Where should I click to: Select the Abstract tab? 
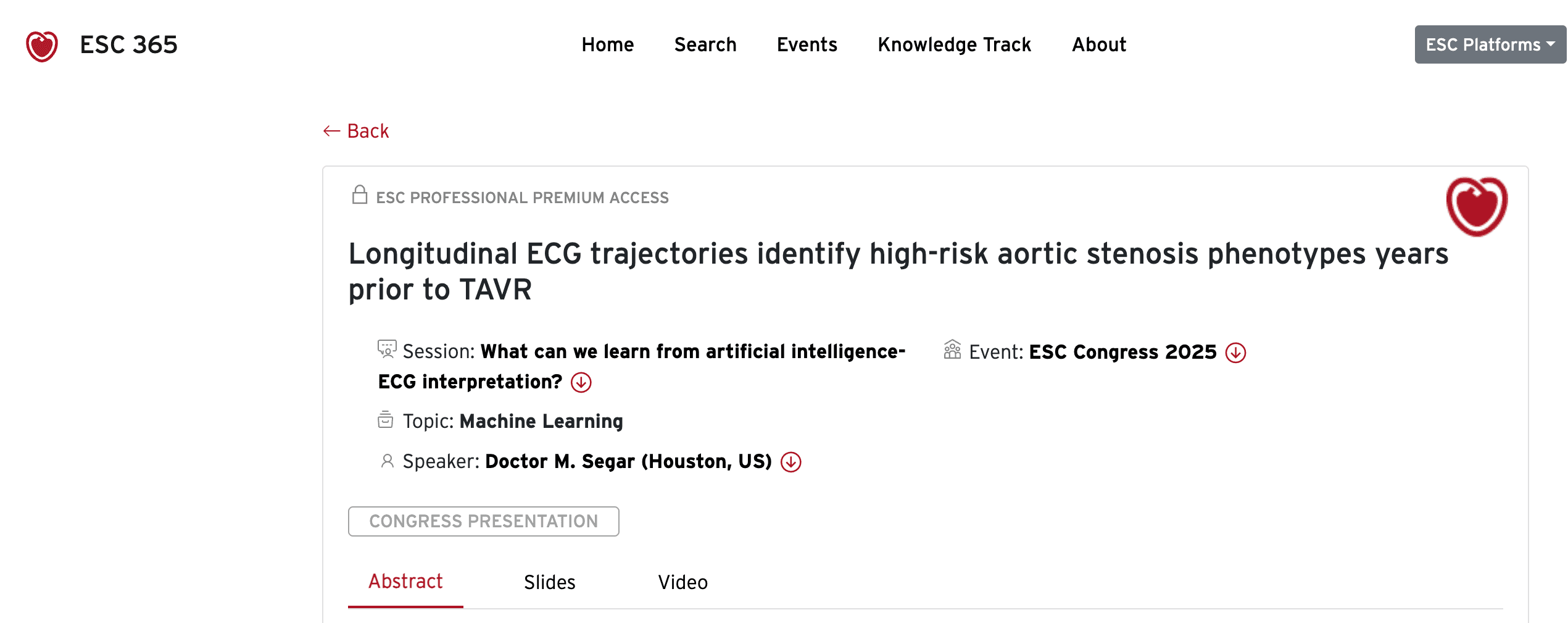point(405,581)
